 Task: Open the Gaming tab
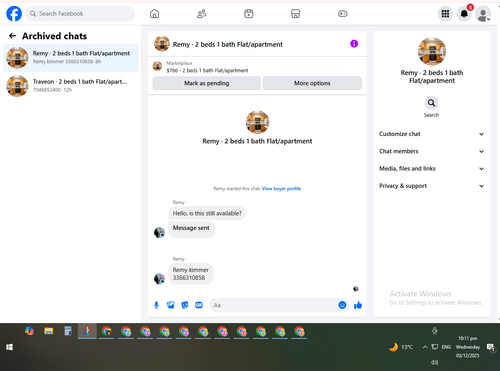[x=343, y=14]
